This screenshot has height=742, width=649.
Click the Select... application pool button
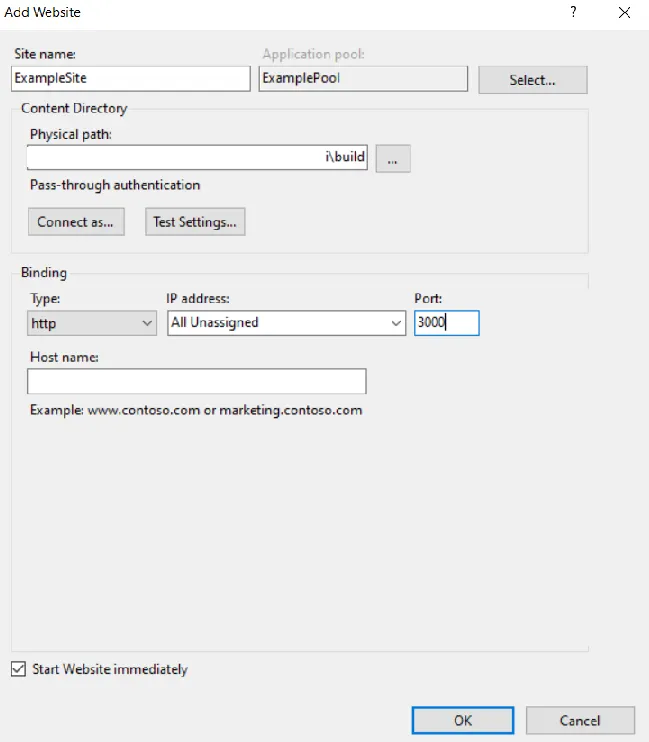[532, 80]
